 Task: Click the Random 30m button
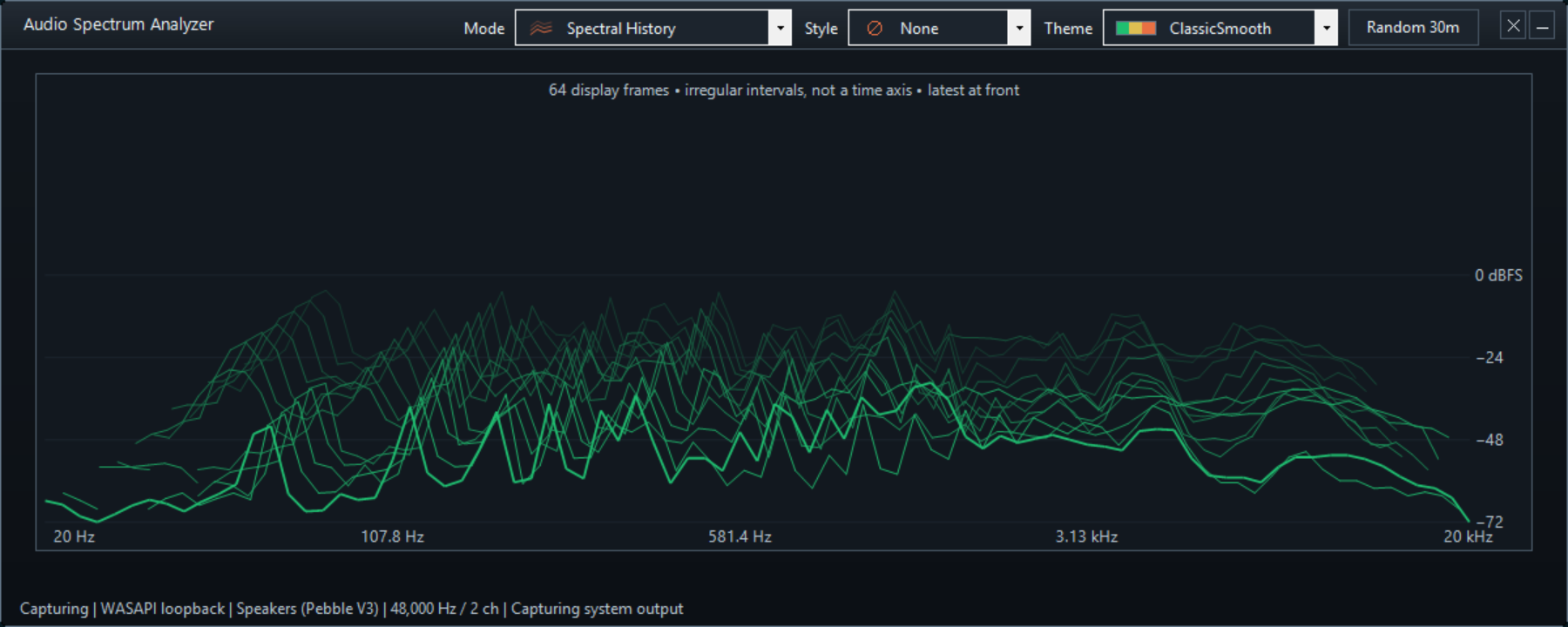coord(1413,27)
